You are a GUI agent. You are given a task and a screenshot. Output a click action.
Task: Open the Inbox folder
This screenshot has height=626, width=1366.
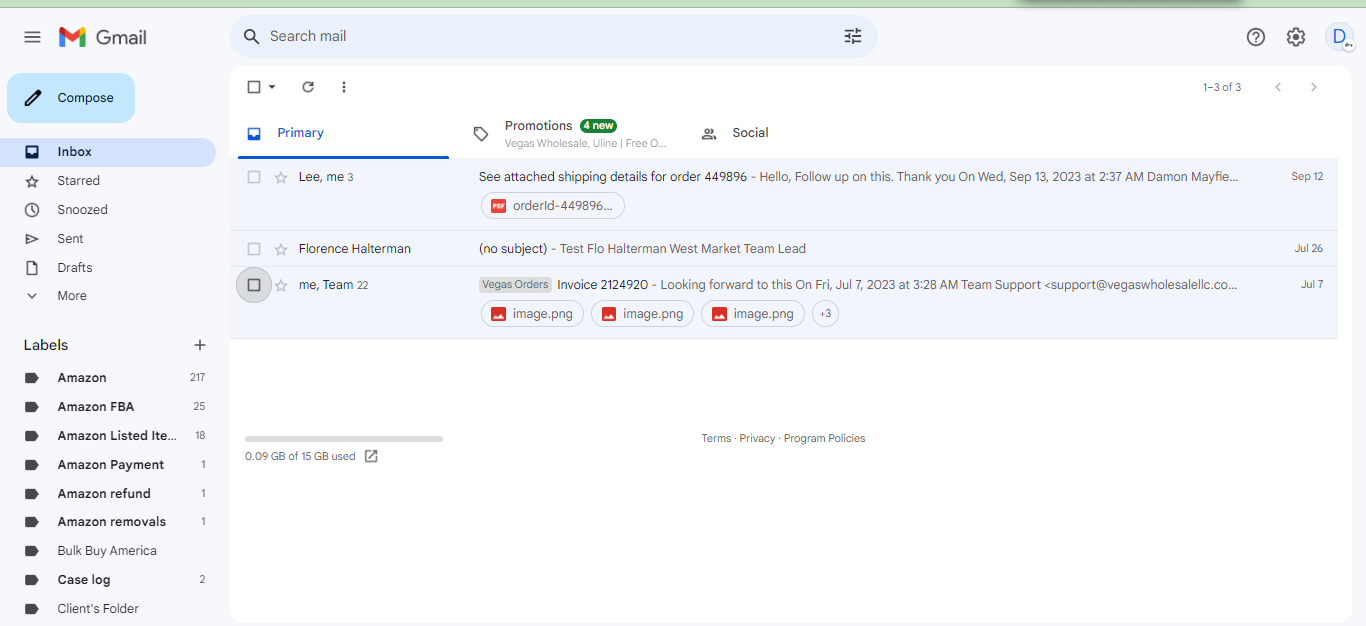[107, 152]
